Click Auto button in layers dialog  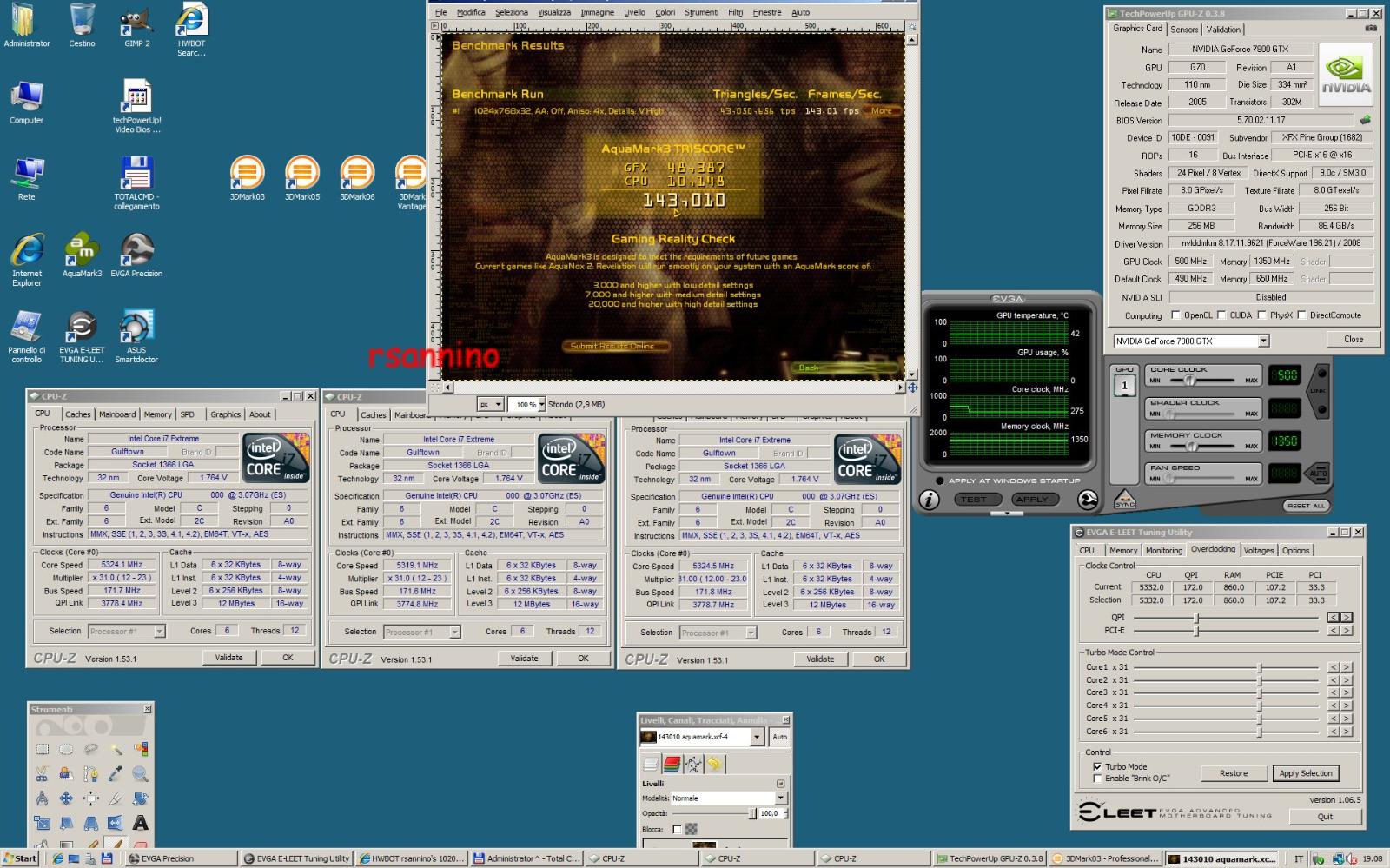[780, 737]
